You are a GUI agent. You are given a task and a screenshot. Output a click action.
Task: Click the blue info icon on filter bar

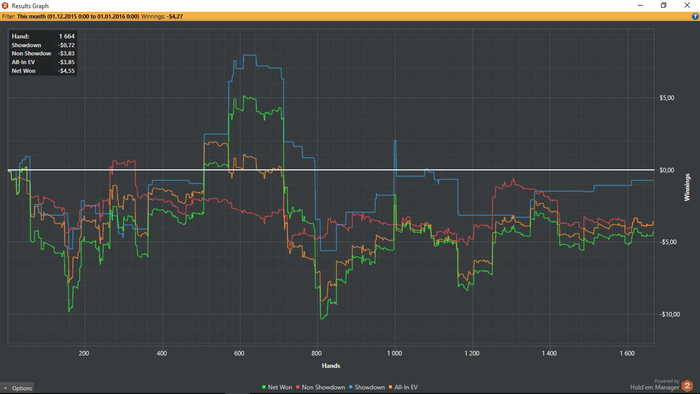(x=695, y=17)
